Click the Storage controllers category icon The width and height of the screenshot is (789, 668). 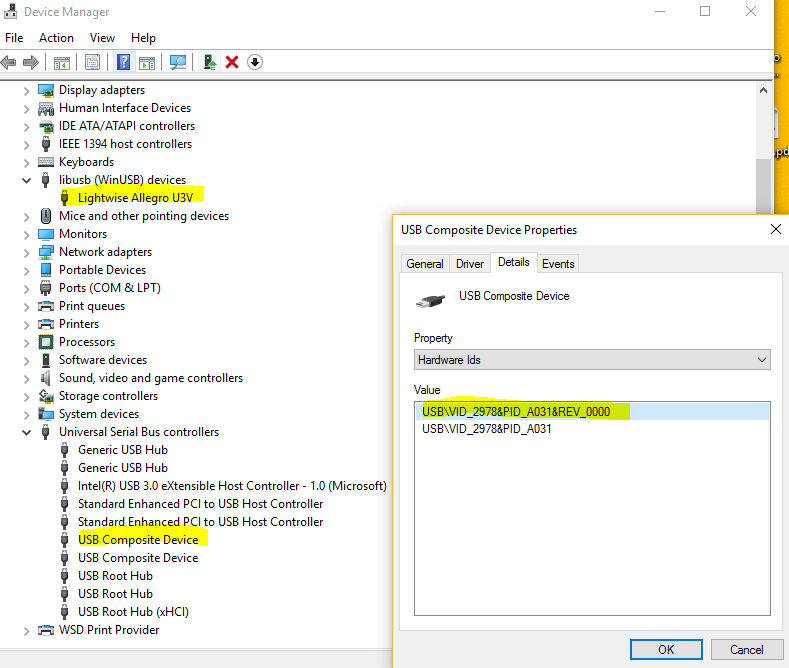click(x=46, y=396)
